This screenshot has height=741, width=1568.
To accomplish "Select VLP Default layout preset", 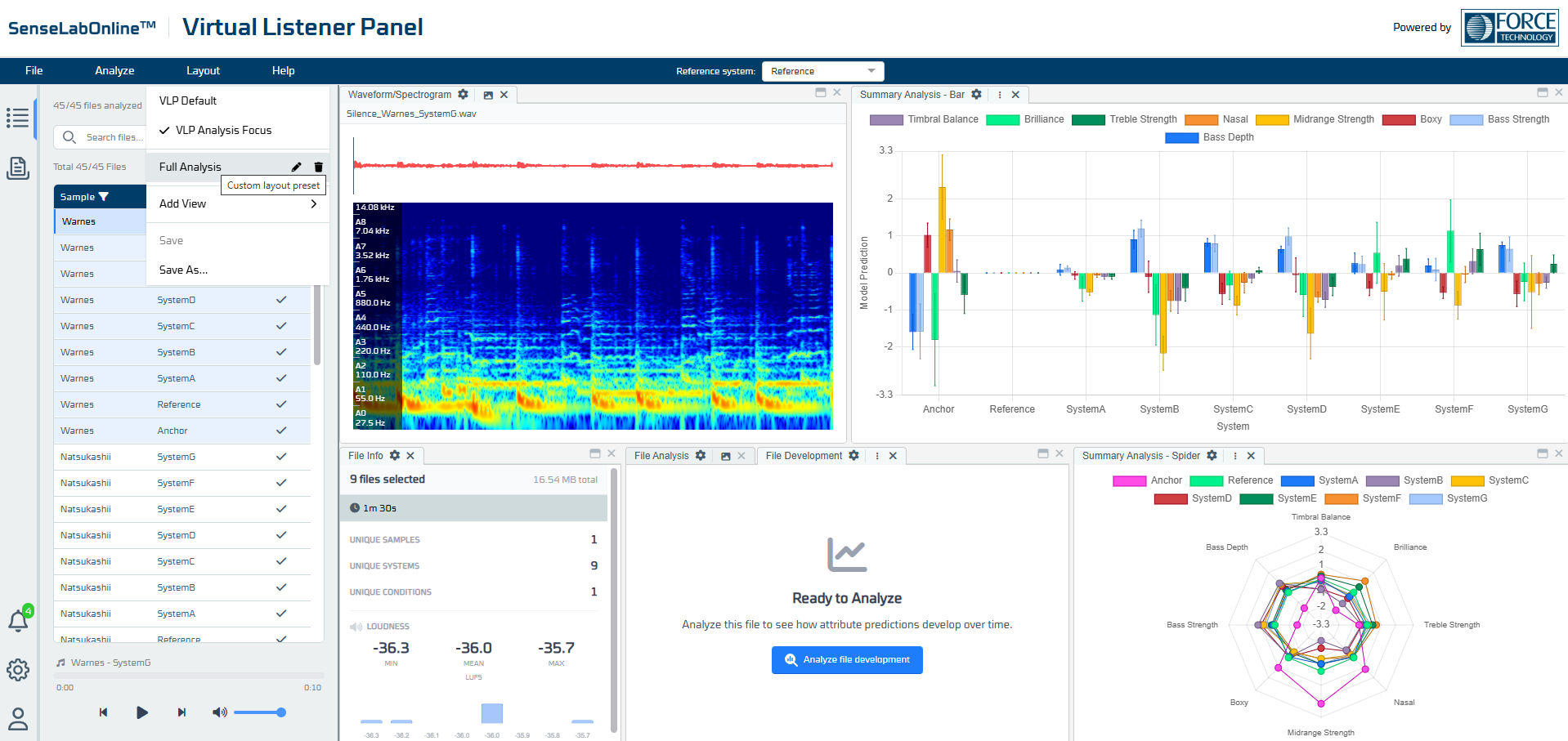I will (x=188, y=100).
